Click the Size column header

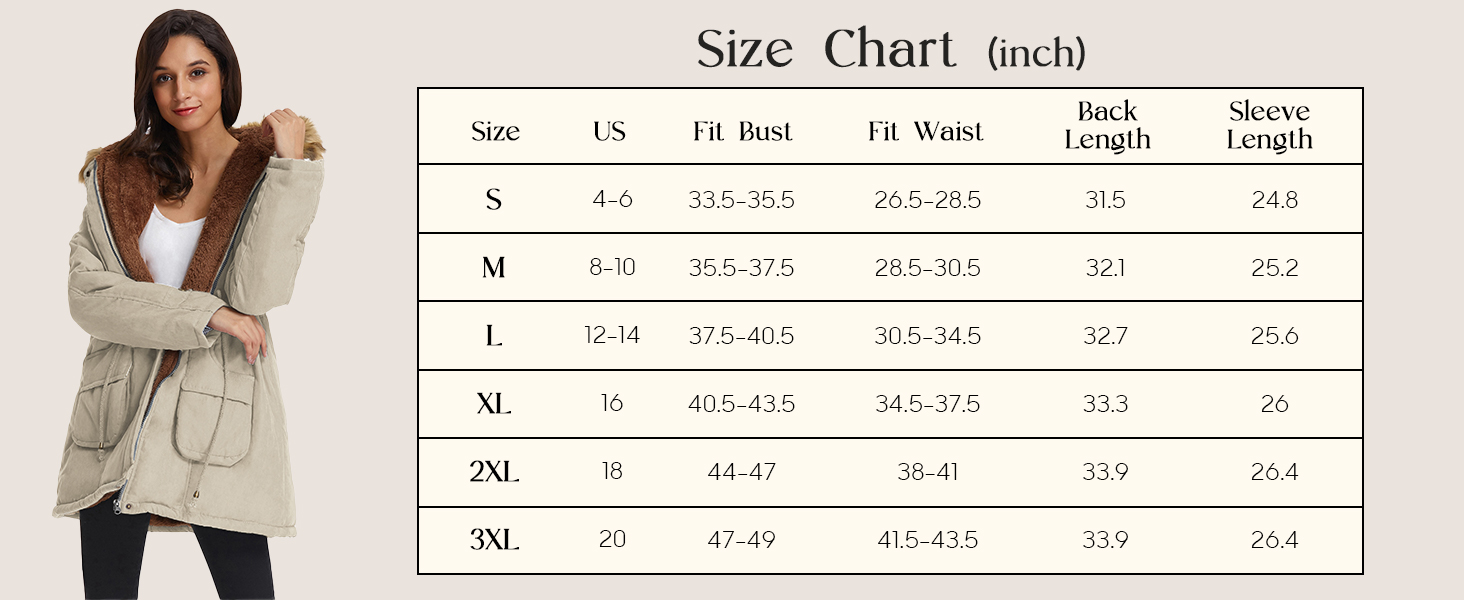coord(495,131)
